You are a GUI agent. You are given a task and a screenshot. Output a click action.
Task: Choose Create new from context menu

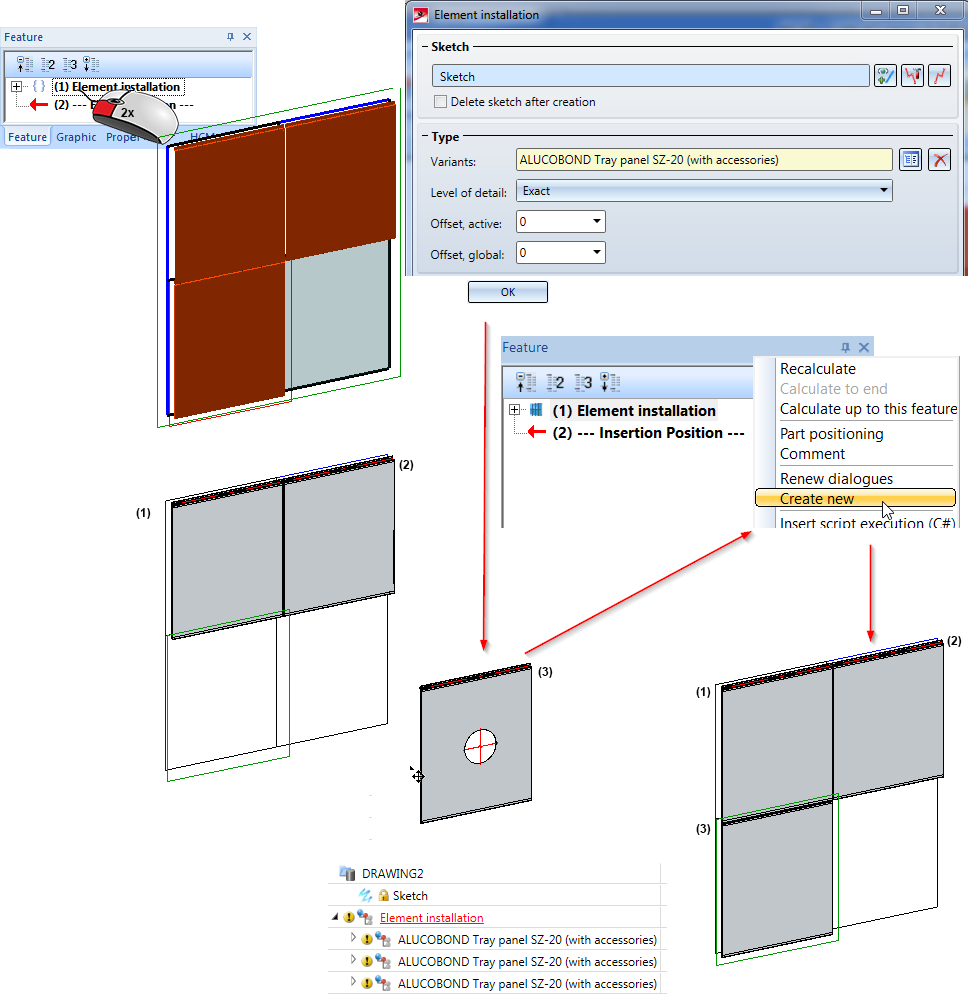pos(855,498)
